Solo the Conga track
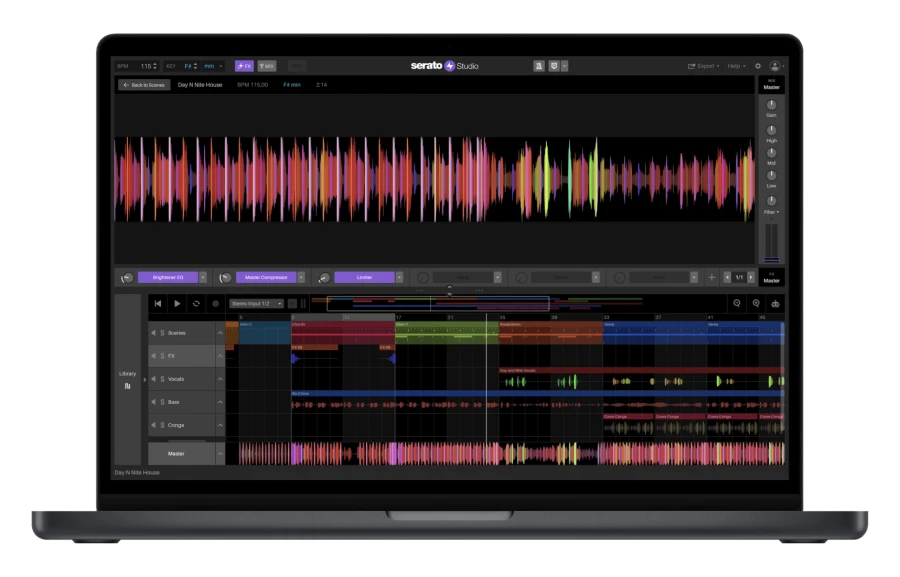Viewport: 900px width, 577px height. [162, 425]
